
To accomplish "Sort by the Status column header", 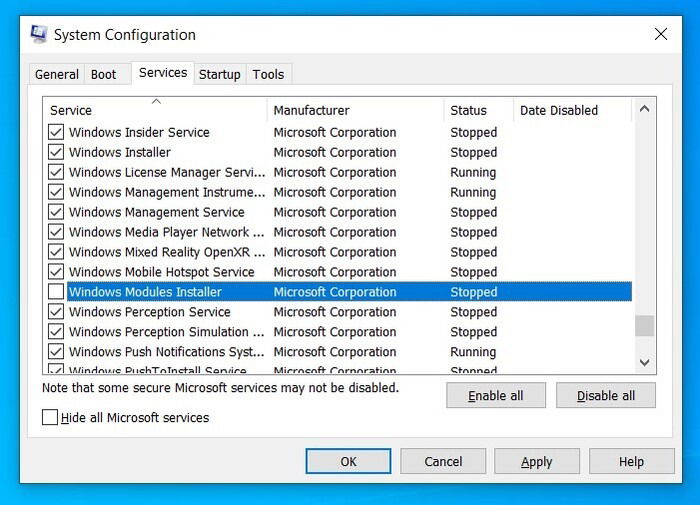I will pyautogui.click(x=479, y=110).
